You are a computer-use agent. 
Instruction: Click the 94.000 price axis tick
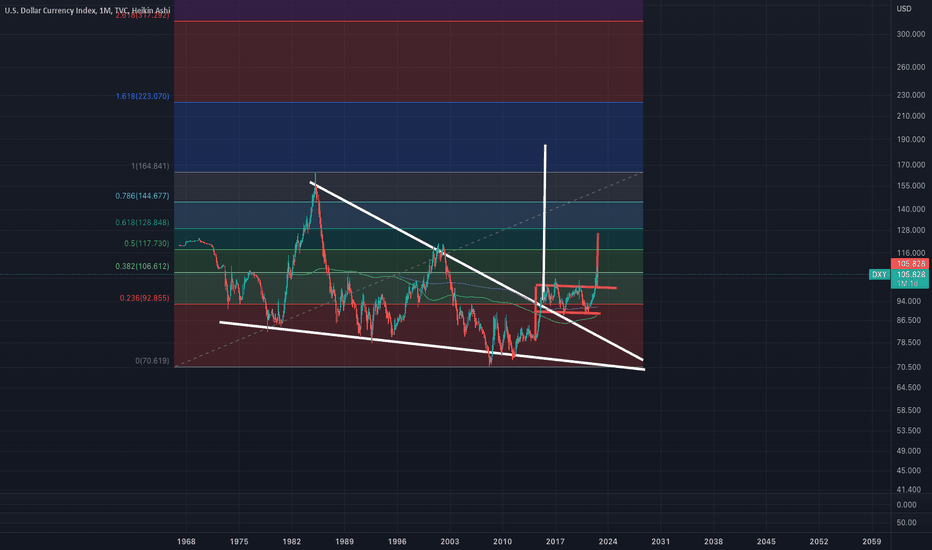click(x=909, y=301)
